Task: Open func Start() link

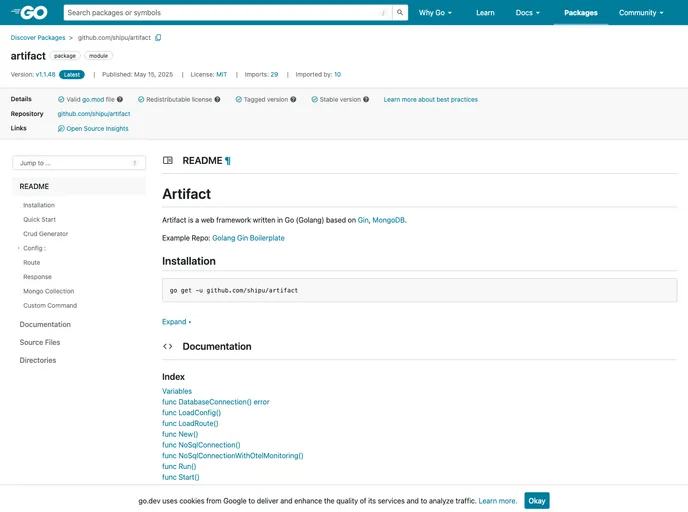Action: click(180, 477)
